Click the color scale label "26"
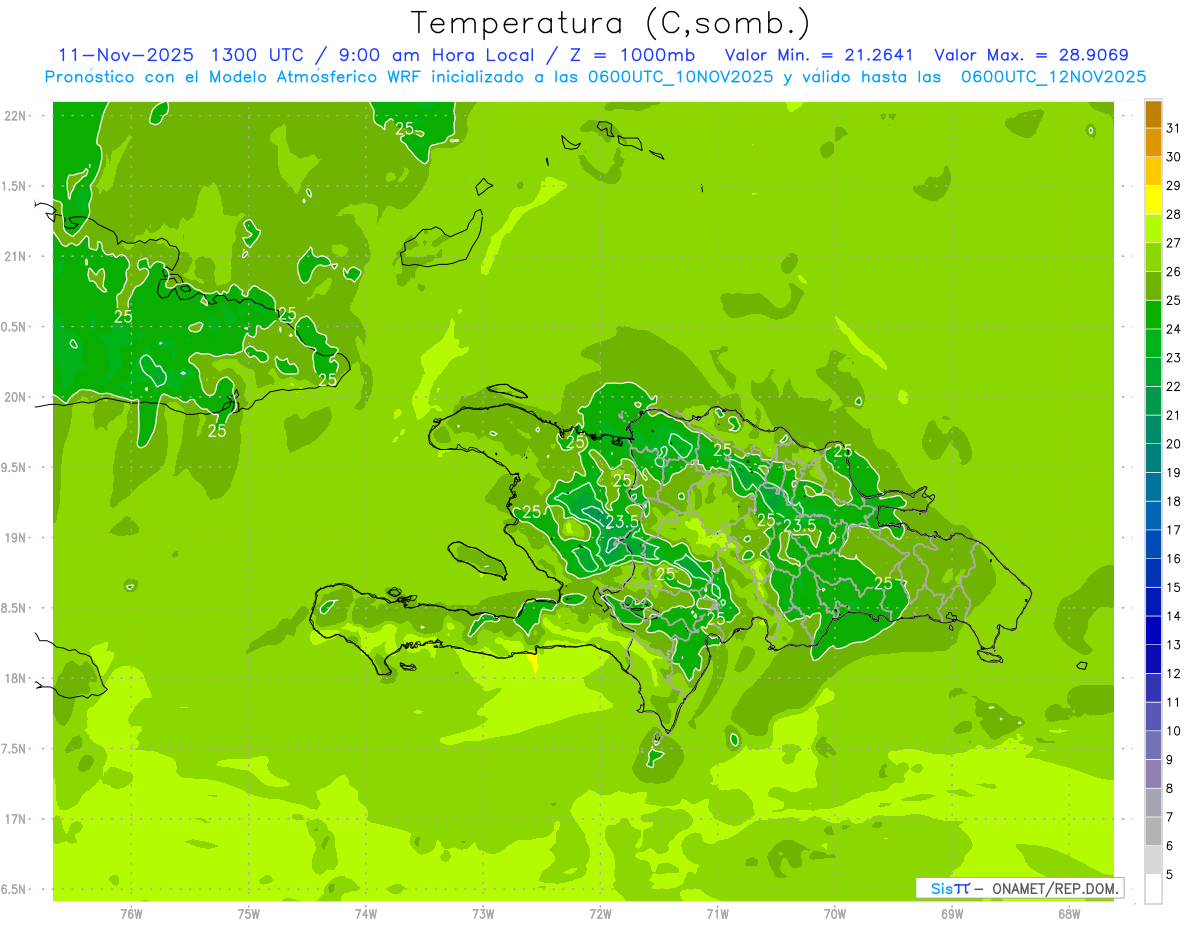 [1174, 272]
